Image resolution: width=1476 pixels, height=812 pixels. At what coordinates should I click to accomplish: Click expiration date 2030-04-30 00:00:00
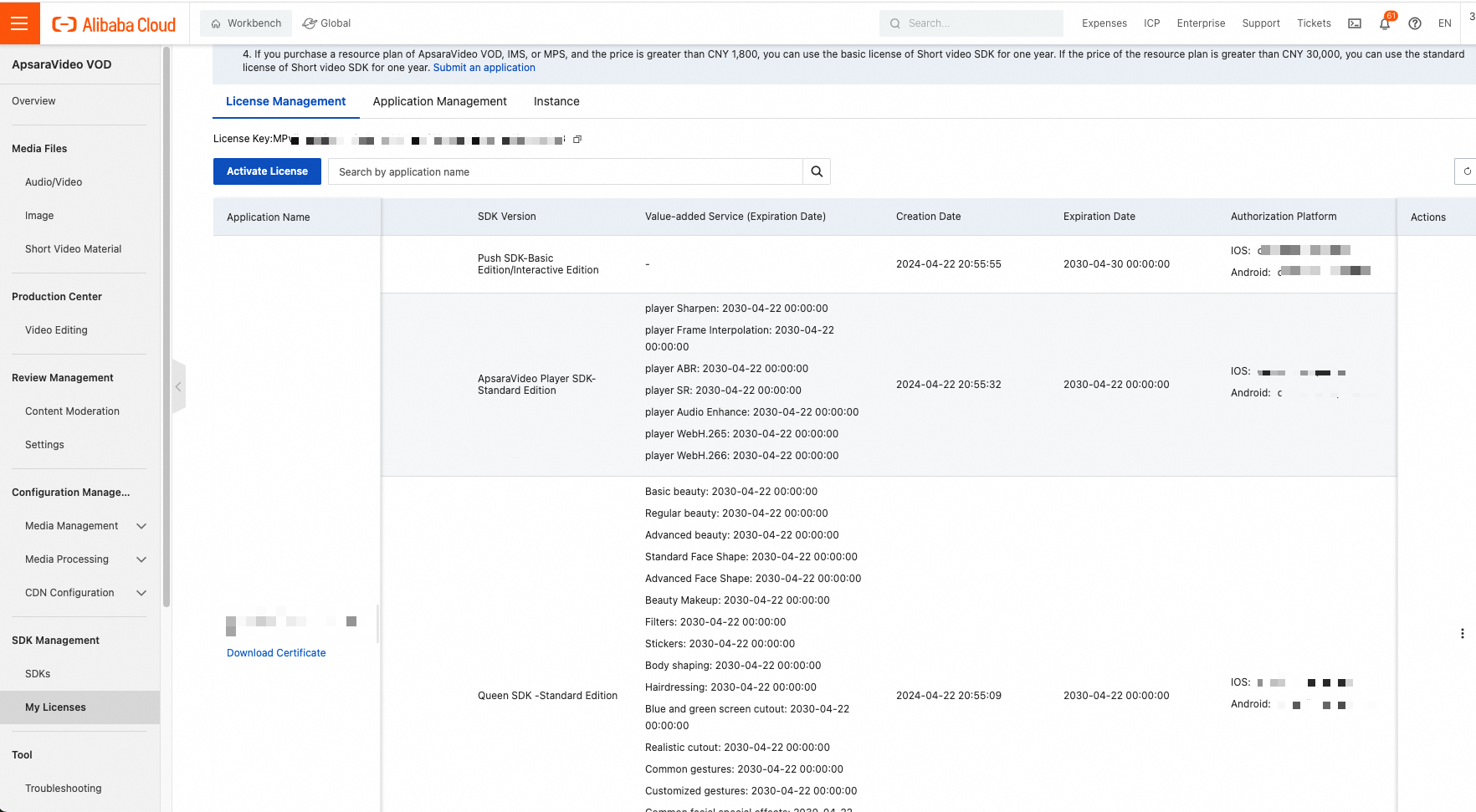click(x=1116, y=264)
